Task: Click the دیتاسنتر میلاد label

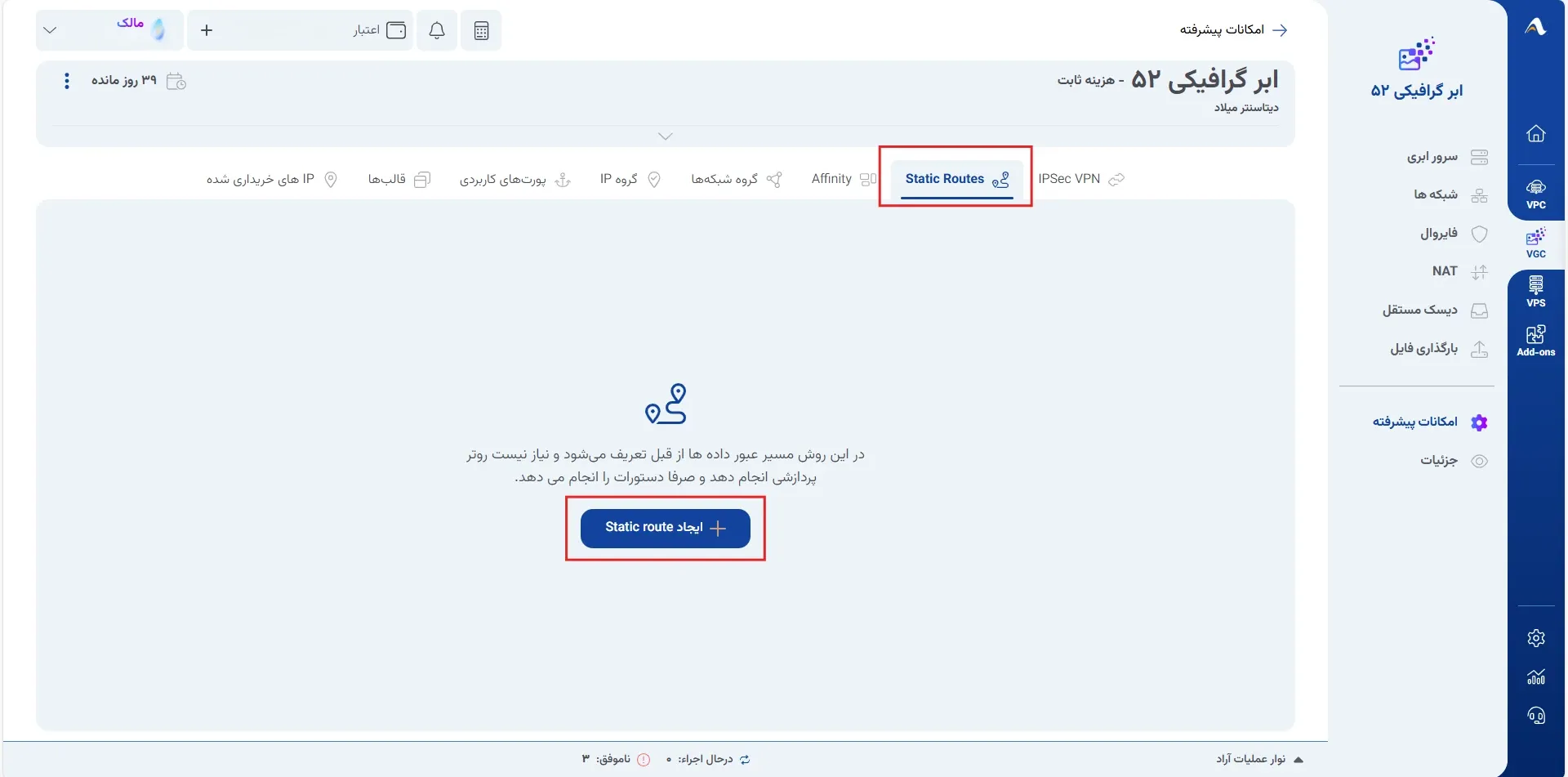Action: (1246, 108)
